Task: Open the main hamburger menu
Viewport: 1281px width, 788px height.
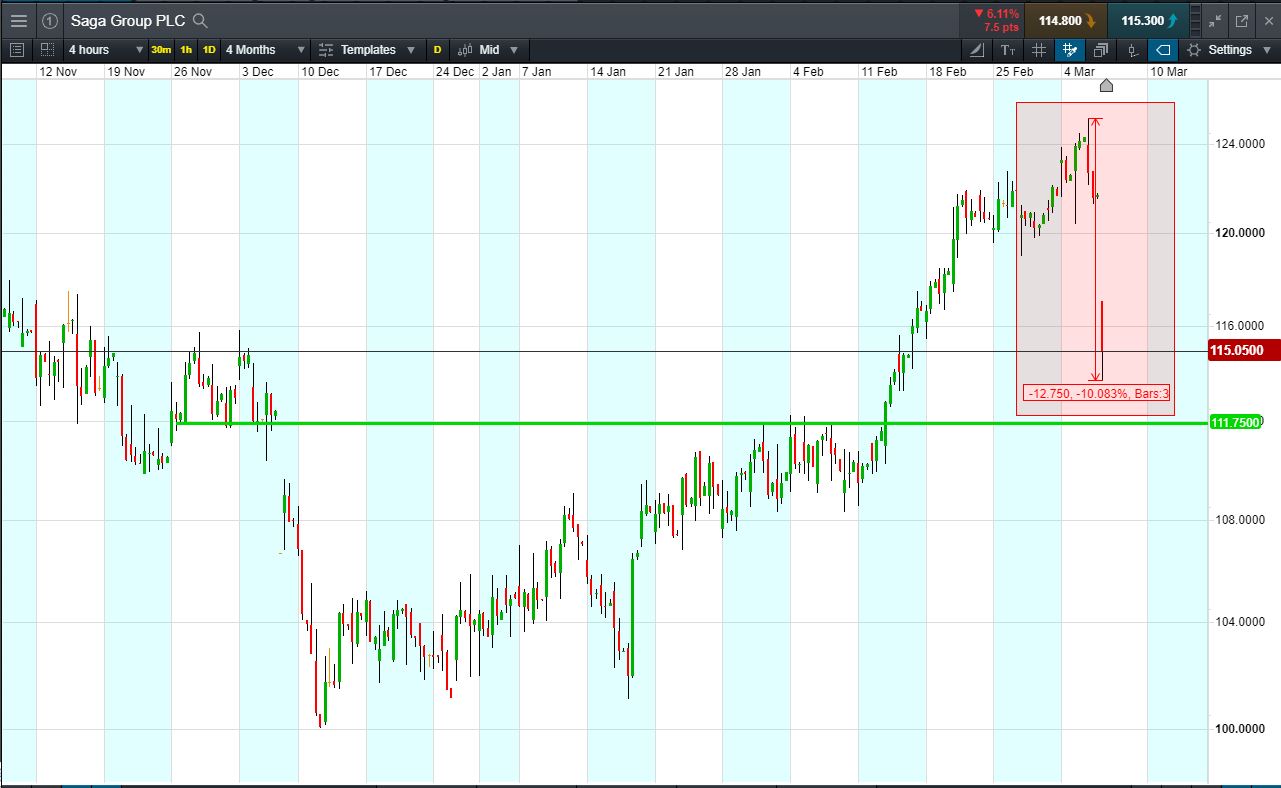Action: (18, 20)
